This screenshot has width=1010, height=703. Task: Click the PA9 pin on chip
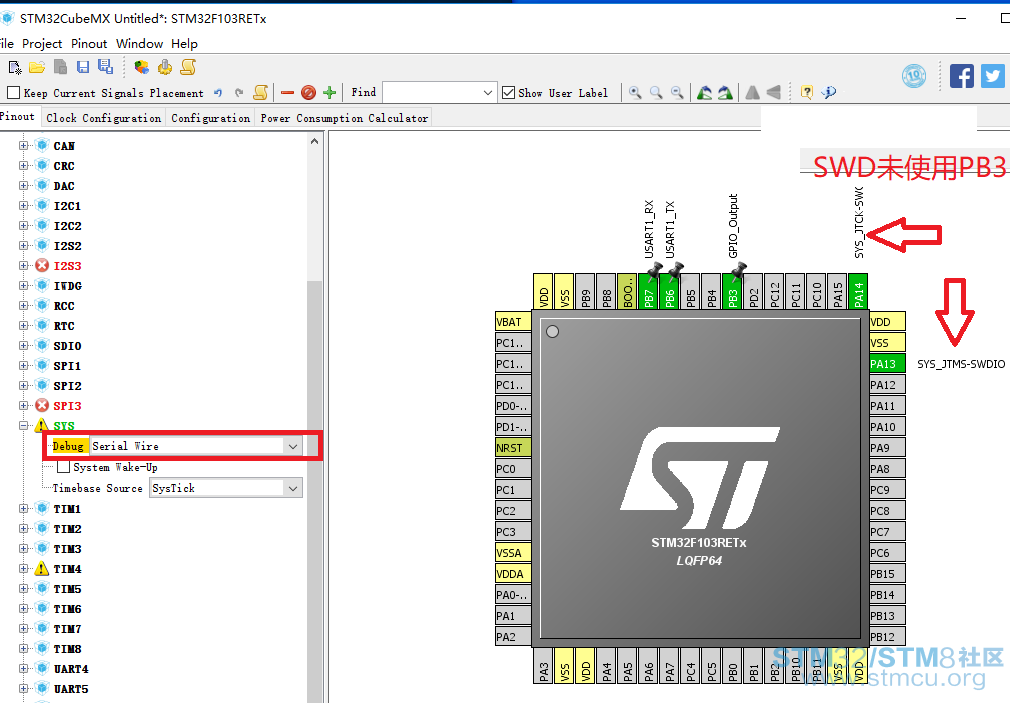(887, 447)
